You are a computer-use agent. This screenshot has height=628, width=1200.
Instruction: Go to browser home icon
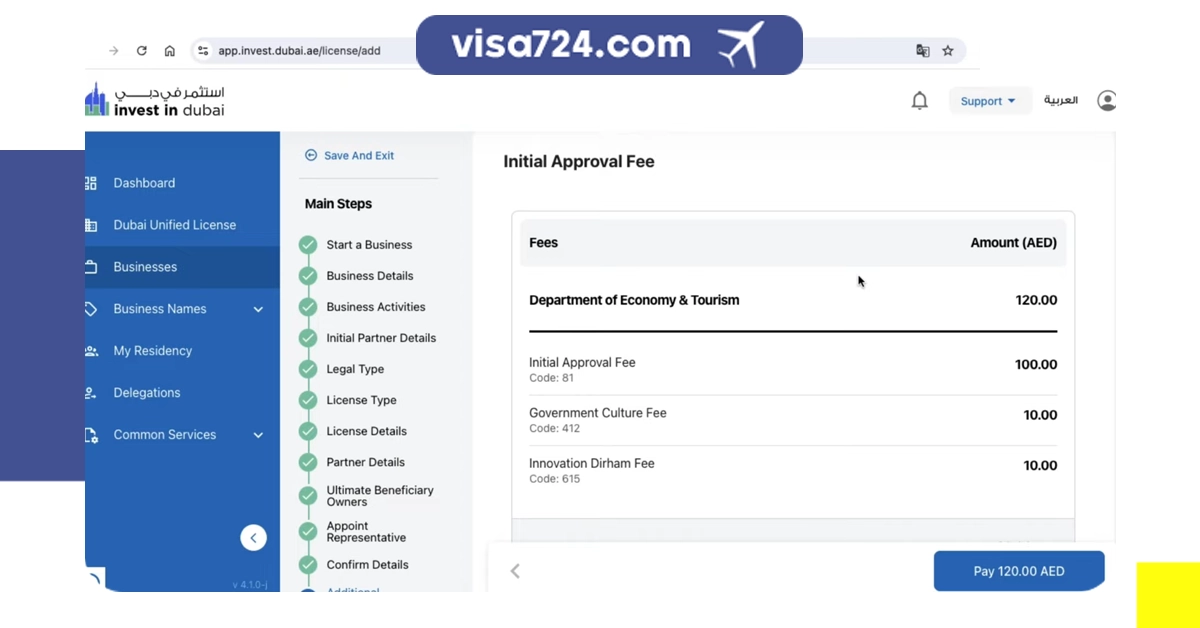(170, 51)
